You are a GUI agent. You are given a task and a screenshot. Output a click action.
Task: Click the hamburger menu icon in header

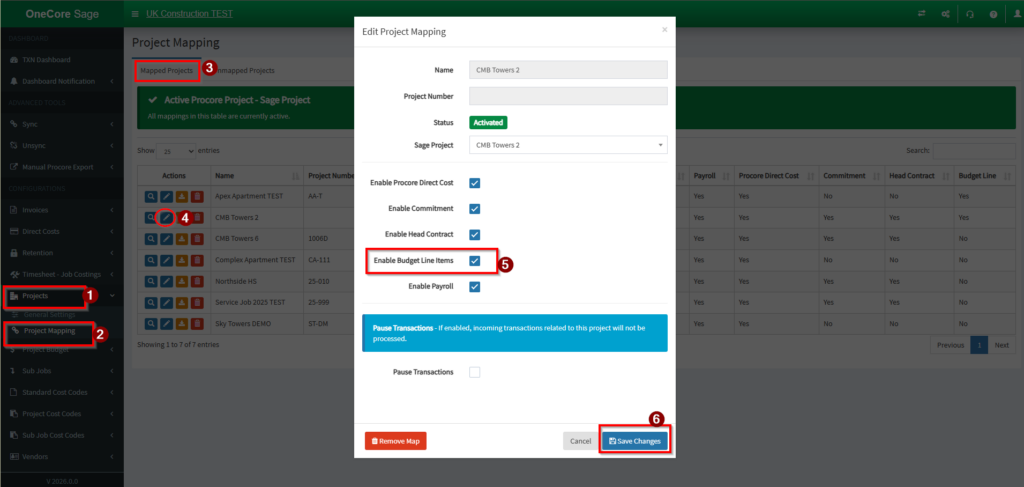point(135,14)
